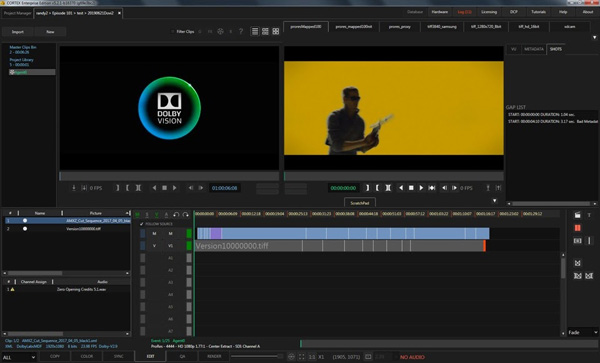Screen dimensions: 600x363
Task: Mark out point under the record viewer
Action: (x=377, y=188)
